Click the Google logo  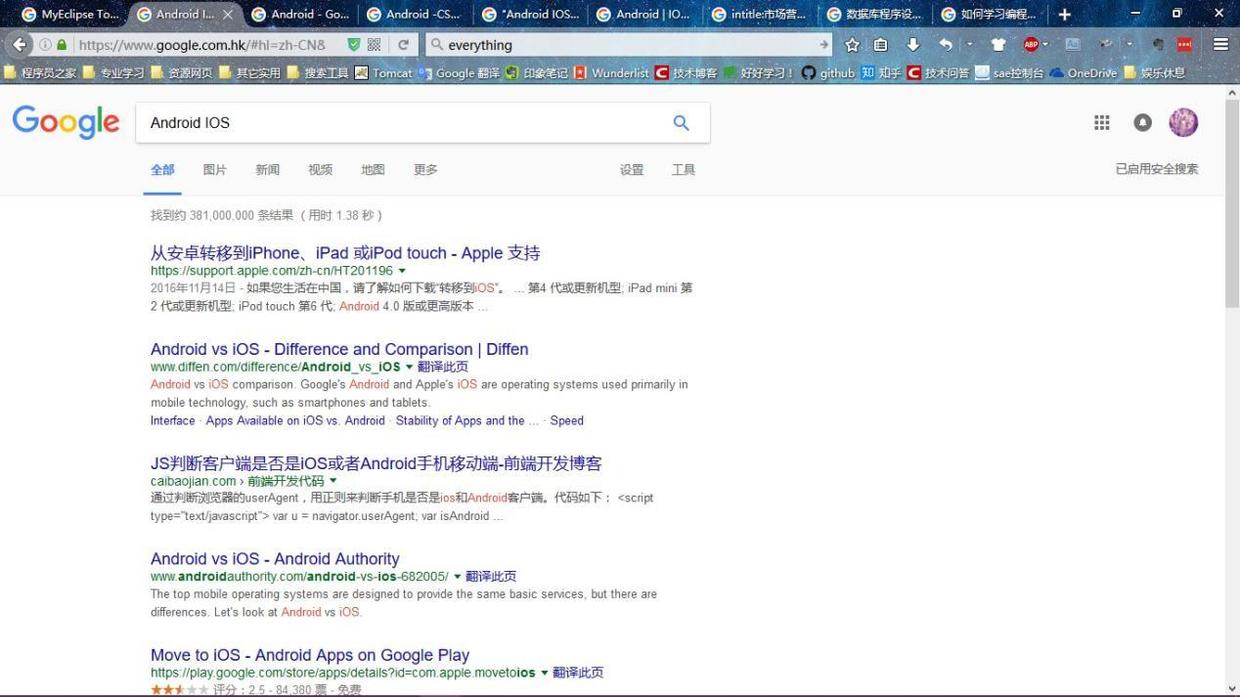point(66,122)
